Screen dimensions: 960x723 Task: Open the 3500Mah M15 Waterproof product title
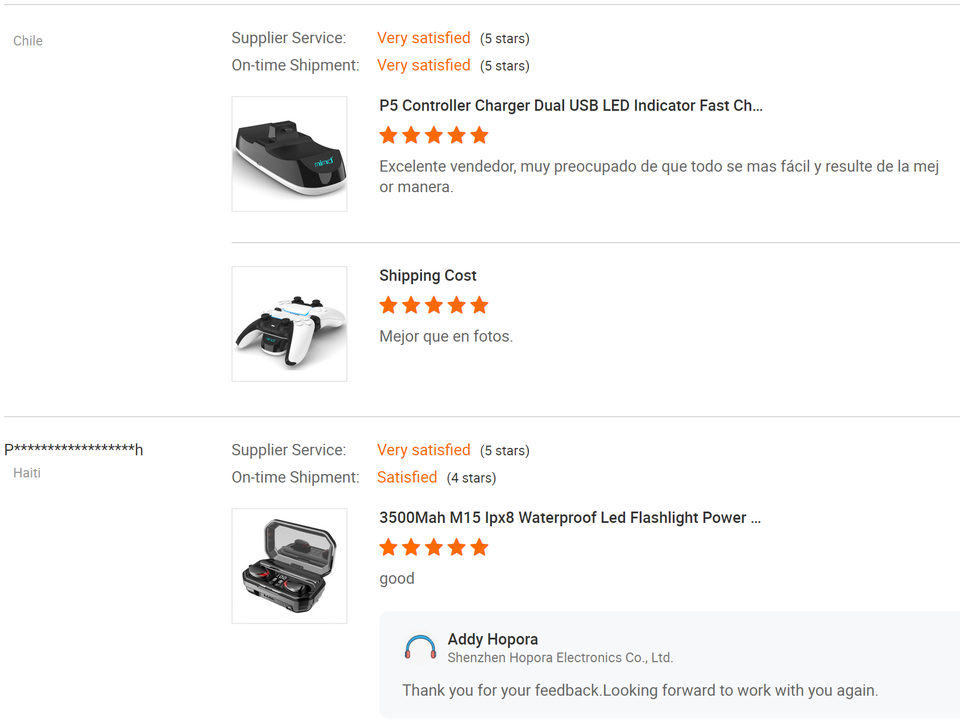pyautogui.click(x=570, y=518)
